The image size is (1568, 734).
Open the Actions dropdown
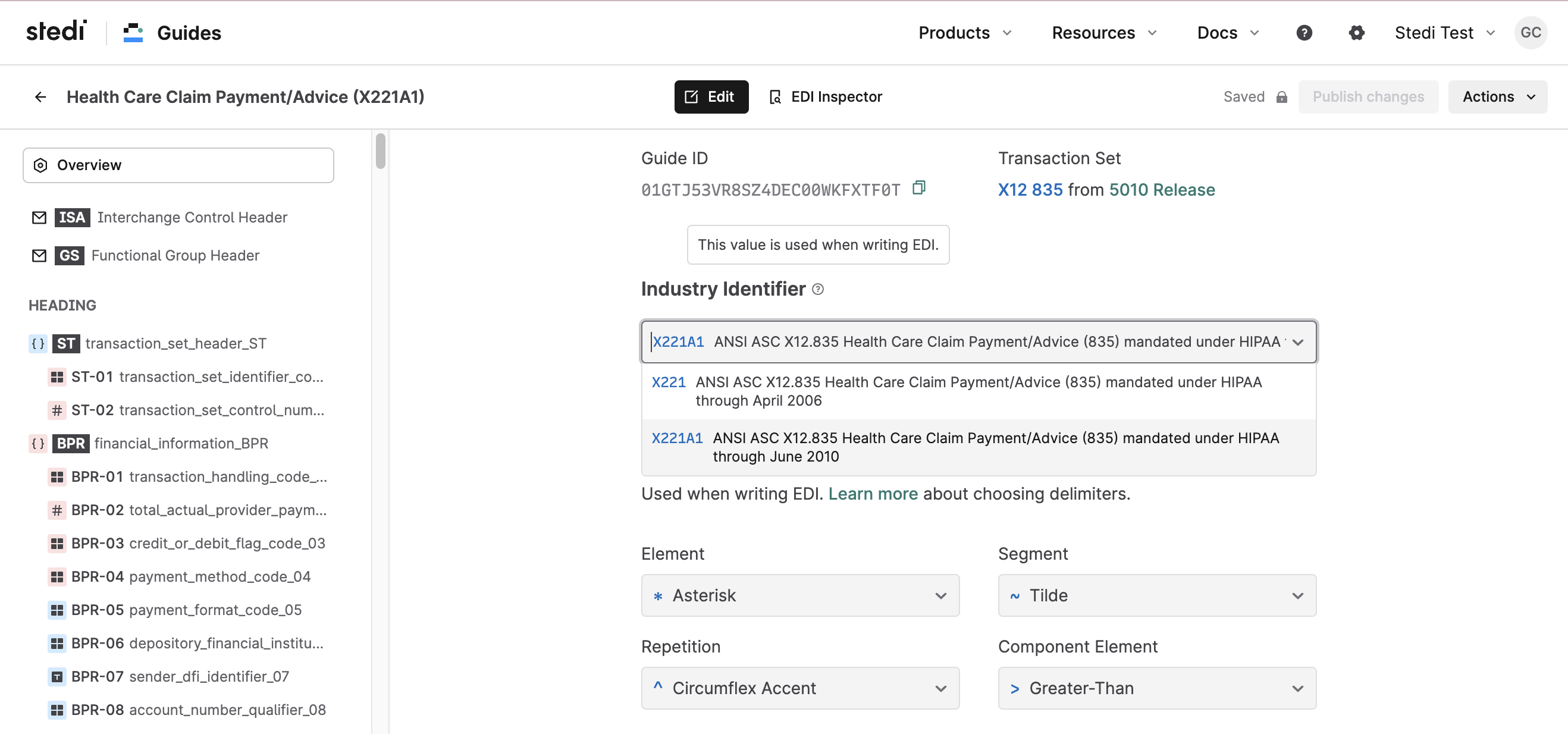click(x=1497, y=97)
